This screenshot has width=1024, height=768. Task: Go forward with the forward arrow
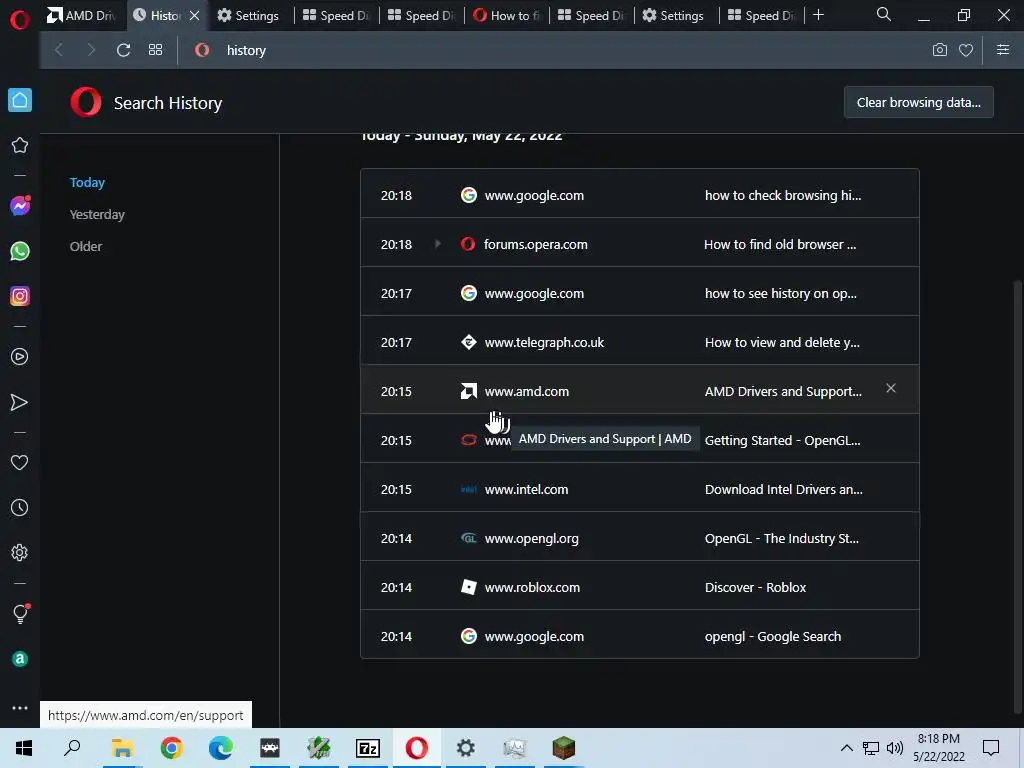[91, 50]
